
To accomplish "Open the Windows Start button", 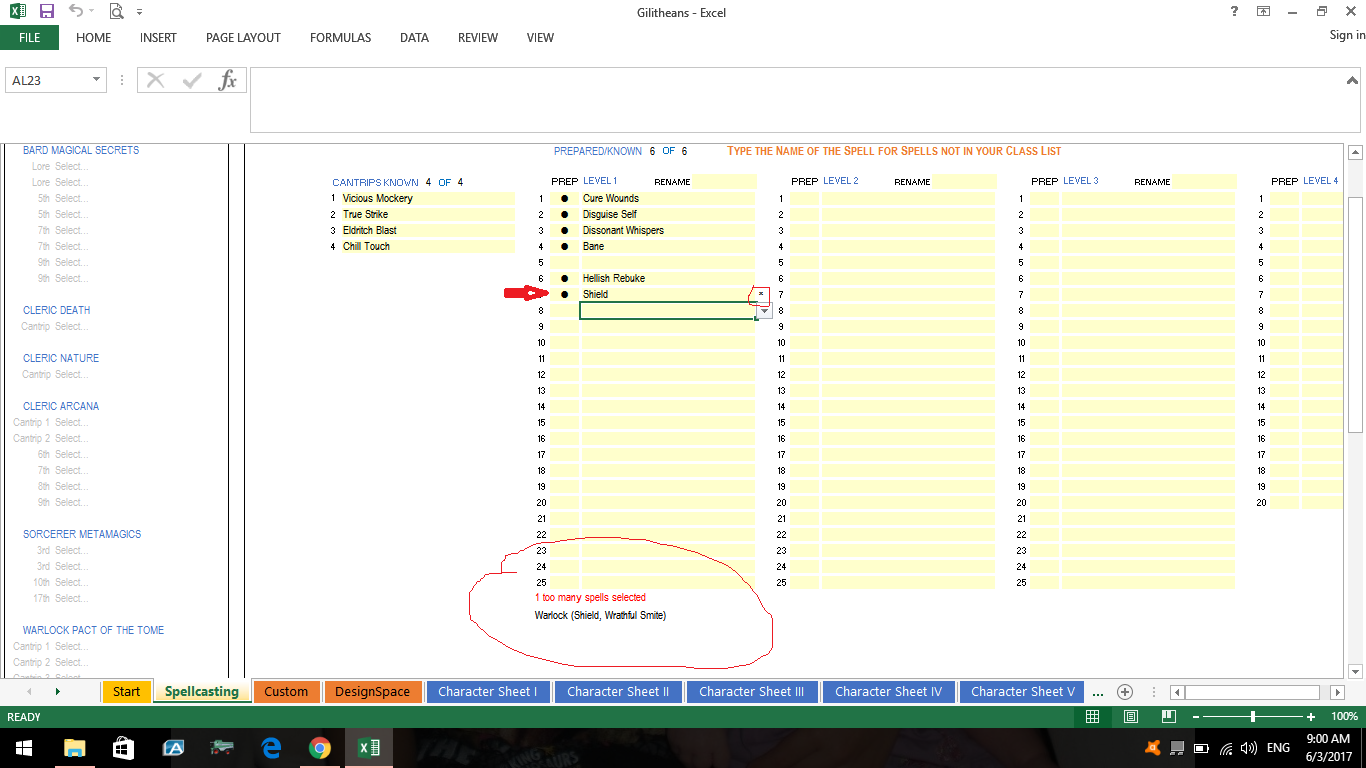I will click(x=22, y=747).
